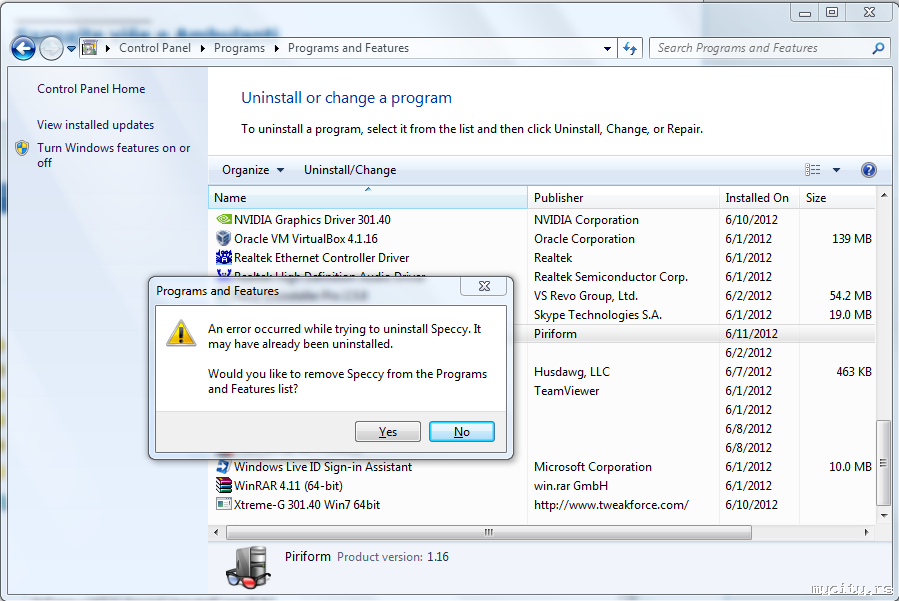This screenshot has width=899, height=601.
Task: Click WinRAR 4.11 (64-bit) name
Action: pyautogui.click(x=288, y=486)
